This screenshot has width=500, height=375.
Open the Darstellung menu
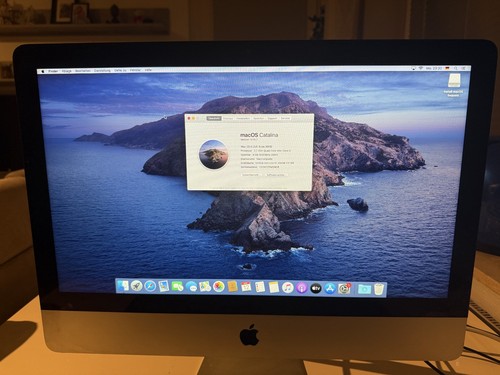[x=102, y=71]
